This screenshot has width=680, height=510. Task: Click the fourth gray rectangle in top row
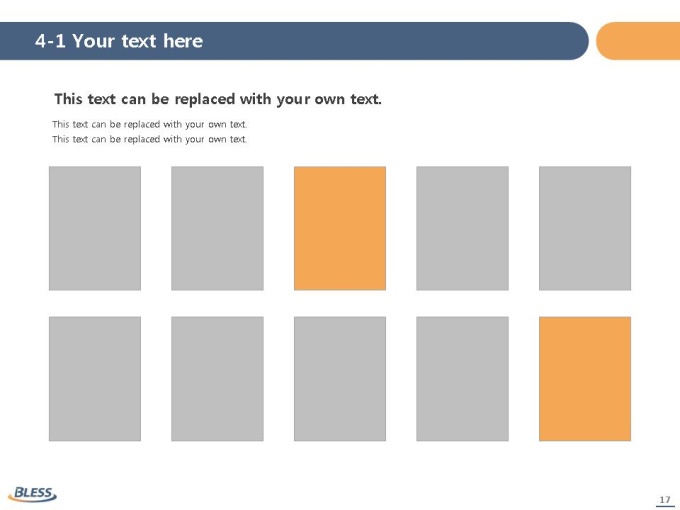point(462,228)
